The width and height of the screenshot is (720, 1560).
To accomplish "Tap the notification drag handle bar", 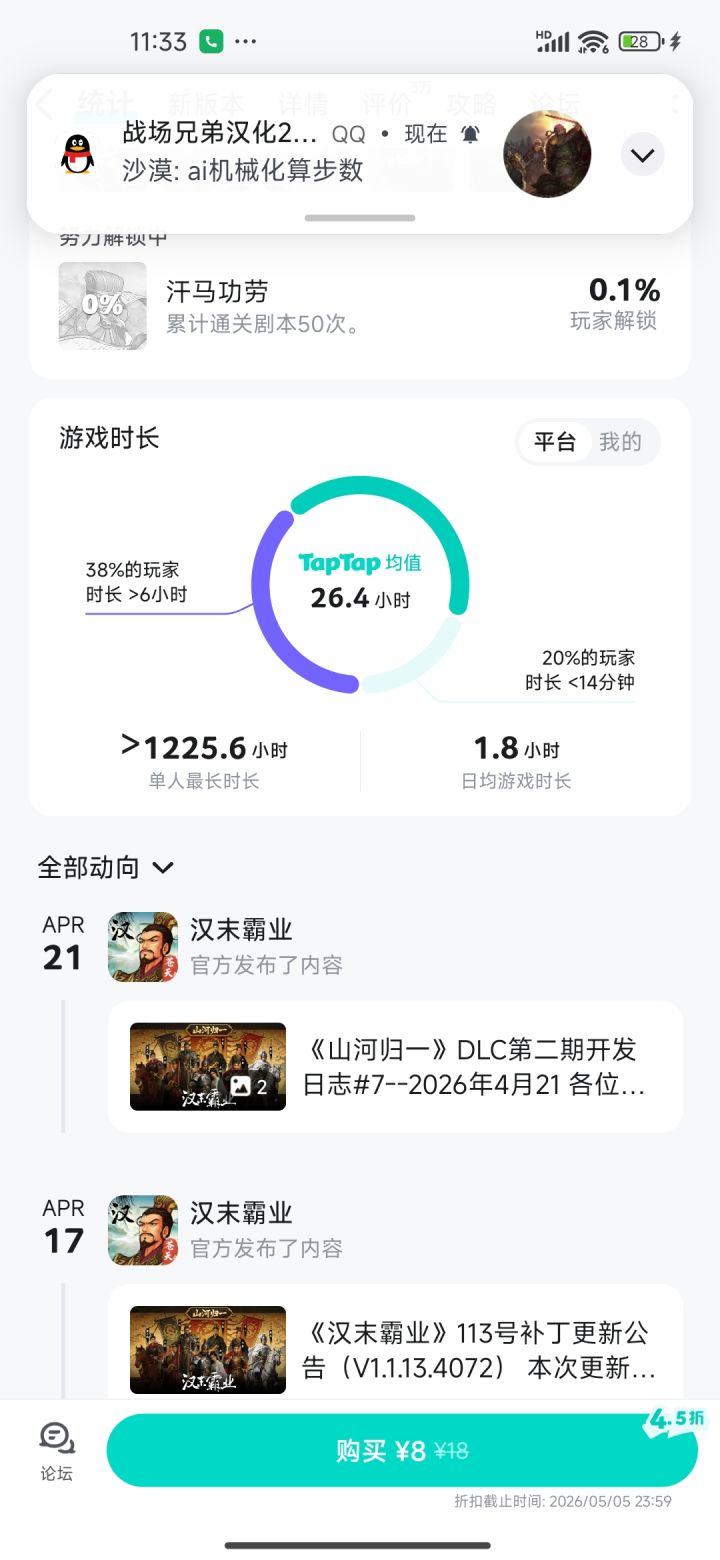I will tap(360, 217).
